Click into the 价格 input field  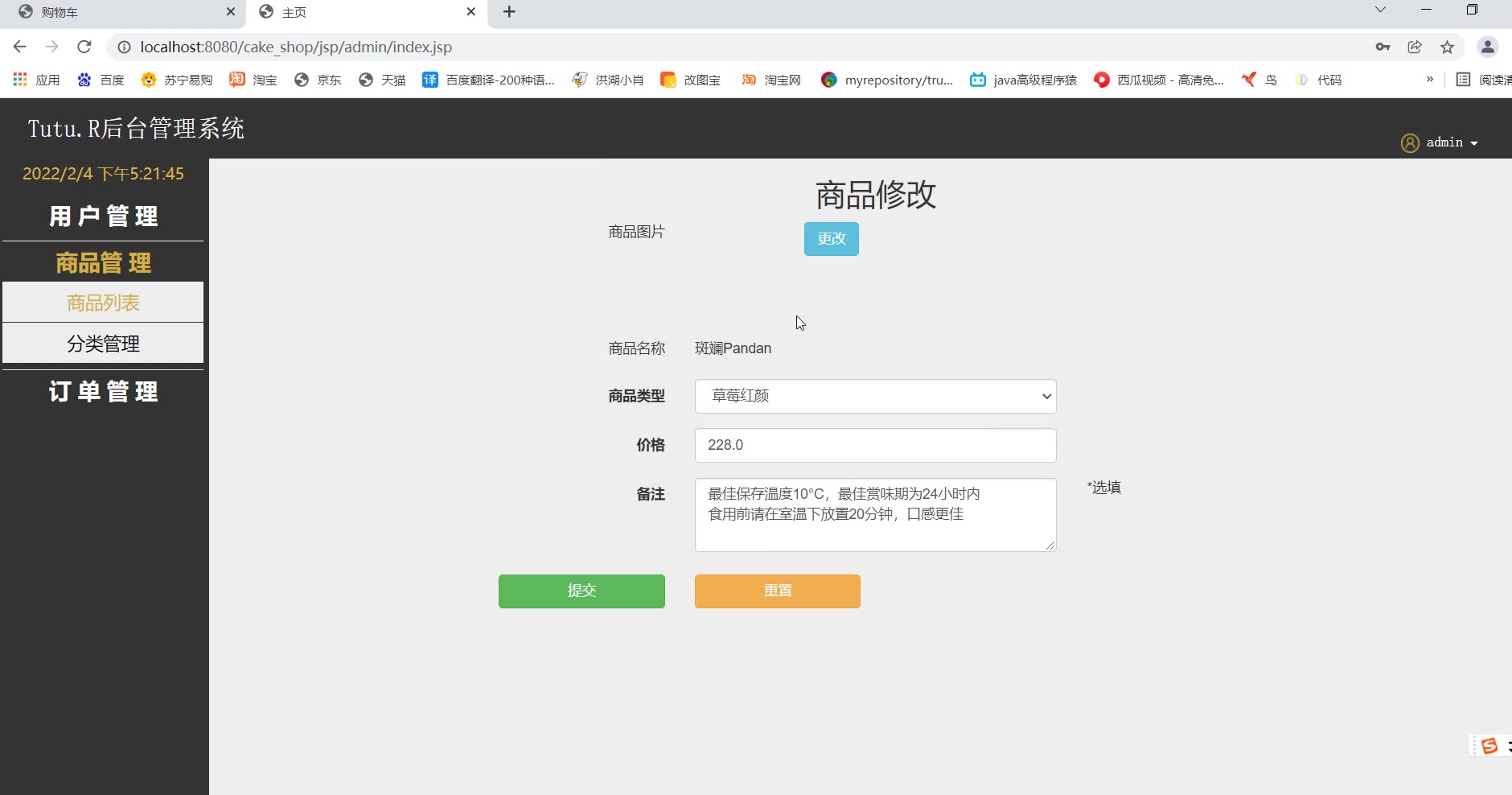tap(875, 445)
